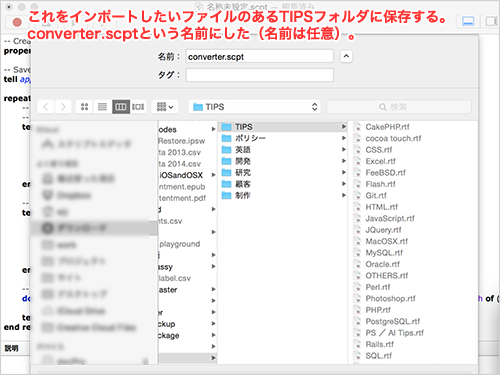Click the Photoshop.rtf file

(390, 298)
